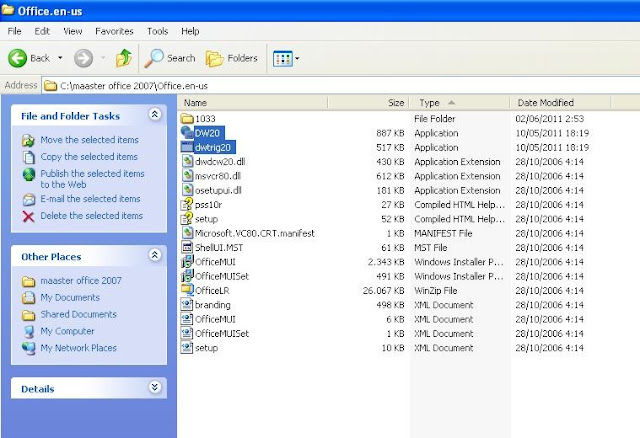
Task: Click Move the selected items
Action: tap(89, 140)
